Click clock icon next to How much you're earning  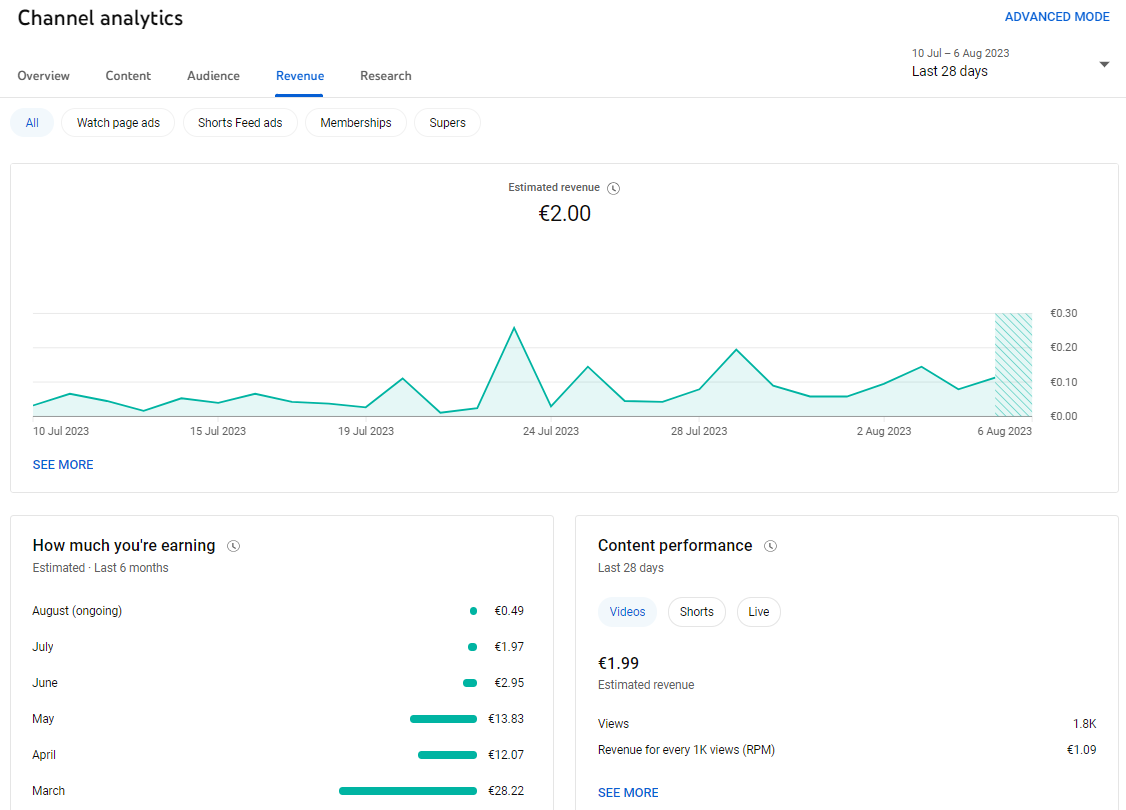click(233, 546)
